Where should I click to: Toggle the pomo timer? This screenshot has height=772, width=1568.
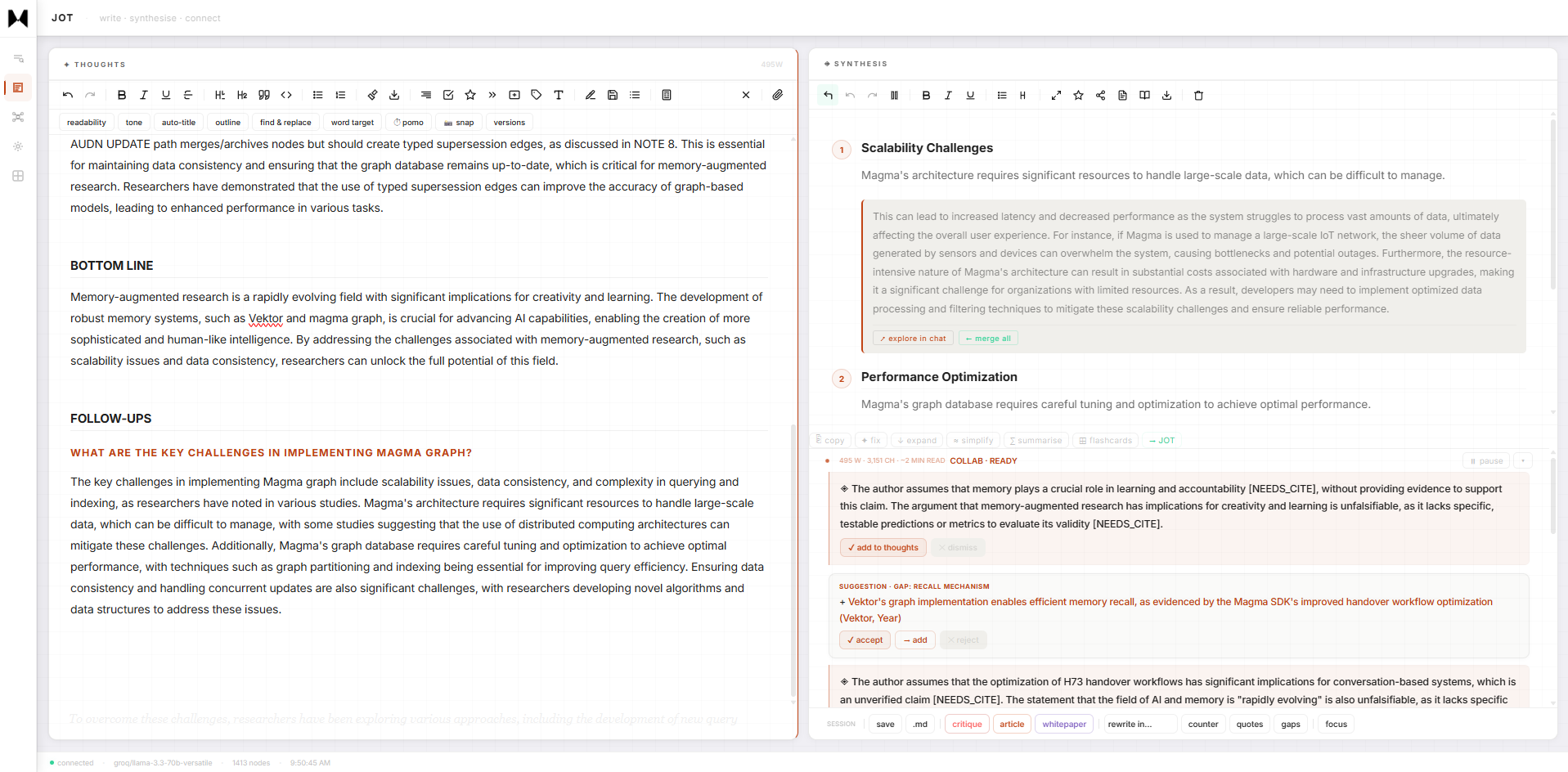409,123
